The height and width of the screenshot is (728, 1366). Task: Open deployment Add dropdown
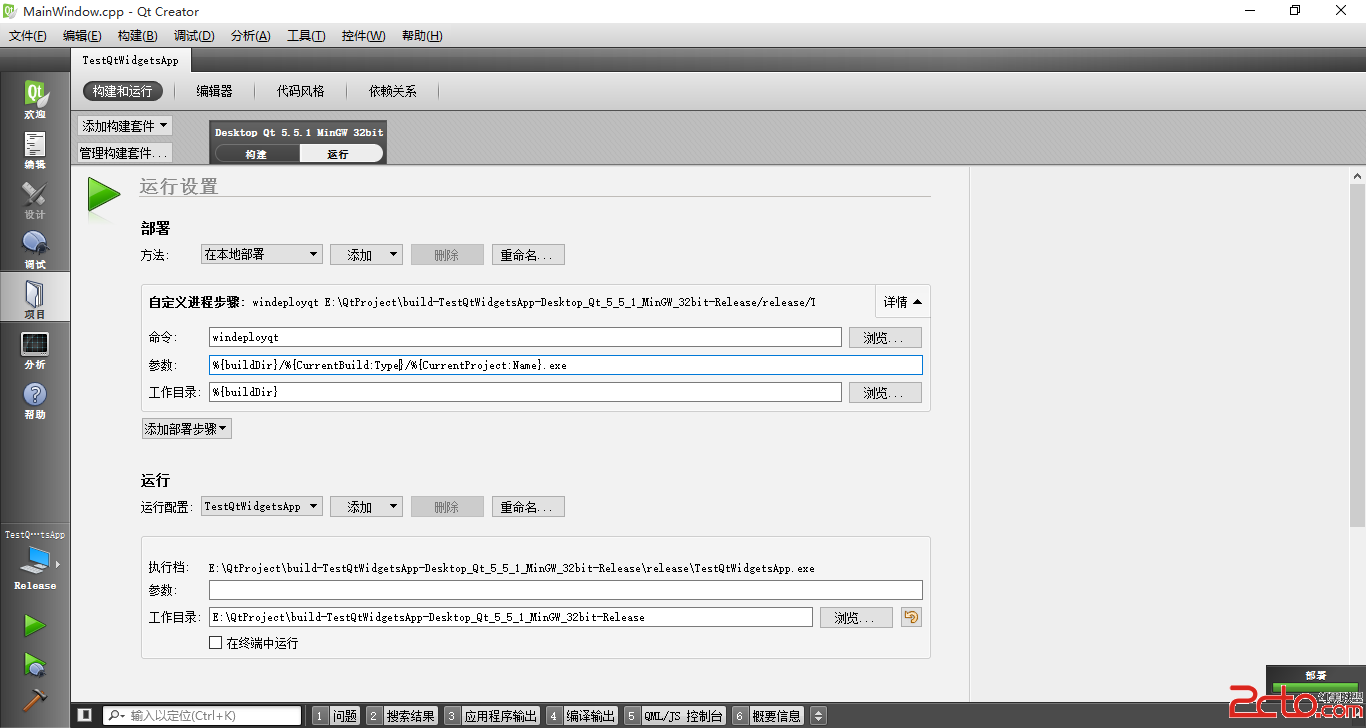click(367, 255)
